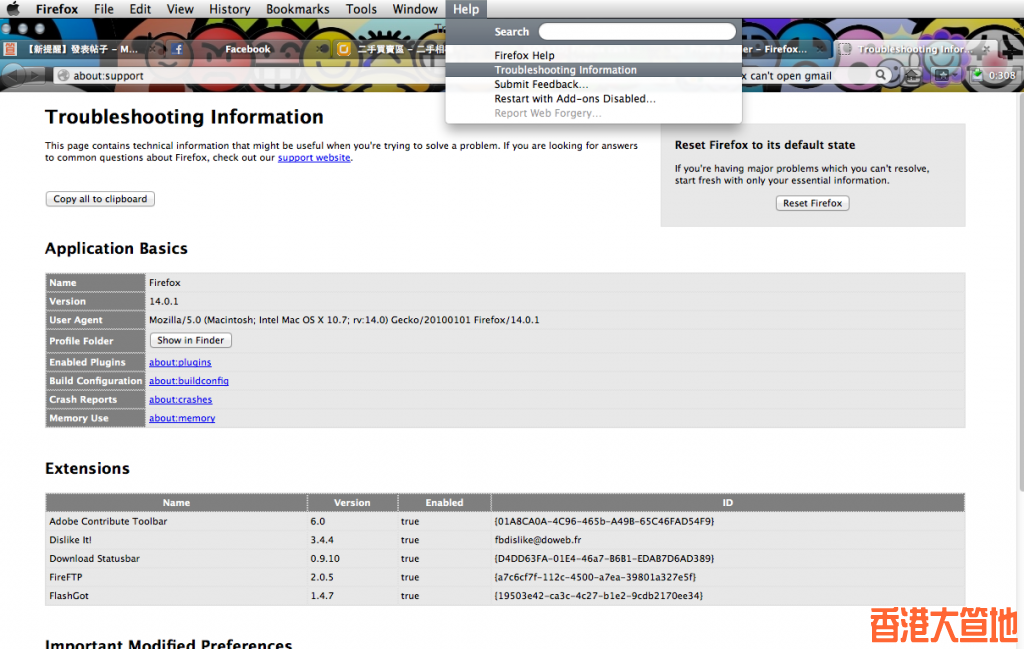Click the Profile Folder row label
This screenshot has height=649, width=1024.
click(x=95, y=341)
